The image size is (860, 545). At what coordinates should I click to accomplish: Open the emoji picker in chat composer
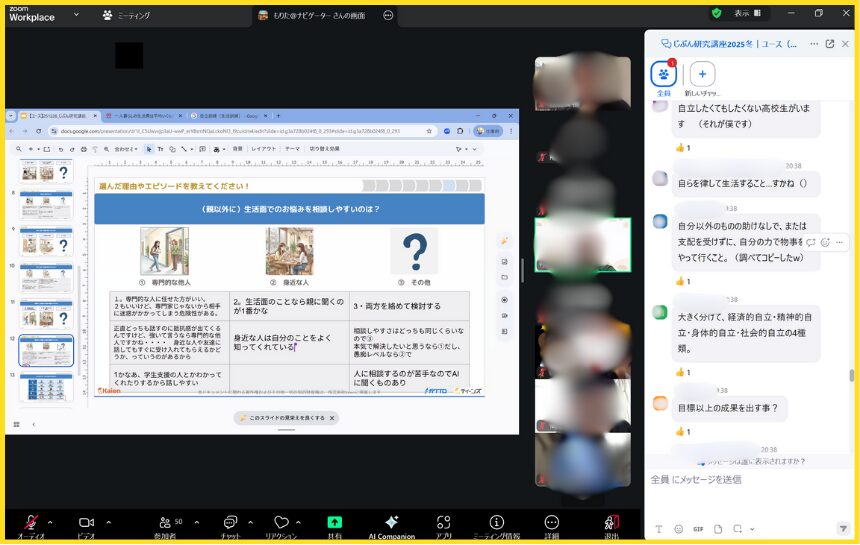678,528
